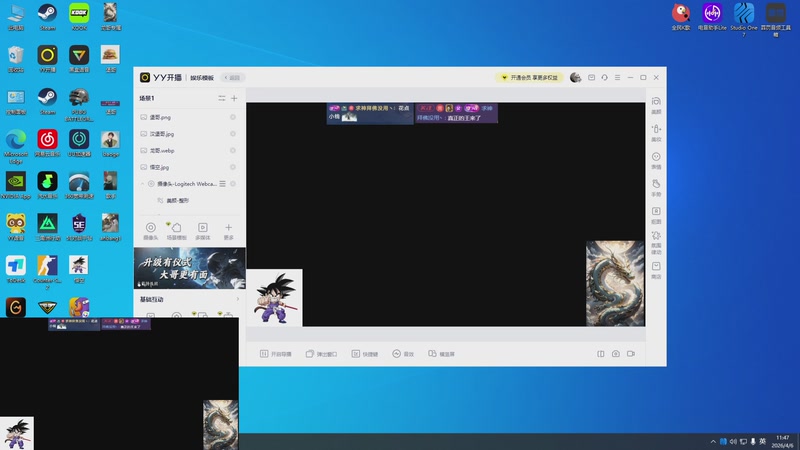Open Steam shortcut in top desktop row
The height and width of the screenshot is (450, 800).
point(47,17)
